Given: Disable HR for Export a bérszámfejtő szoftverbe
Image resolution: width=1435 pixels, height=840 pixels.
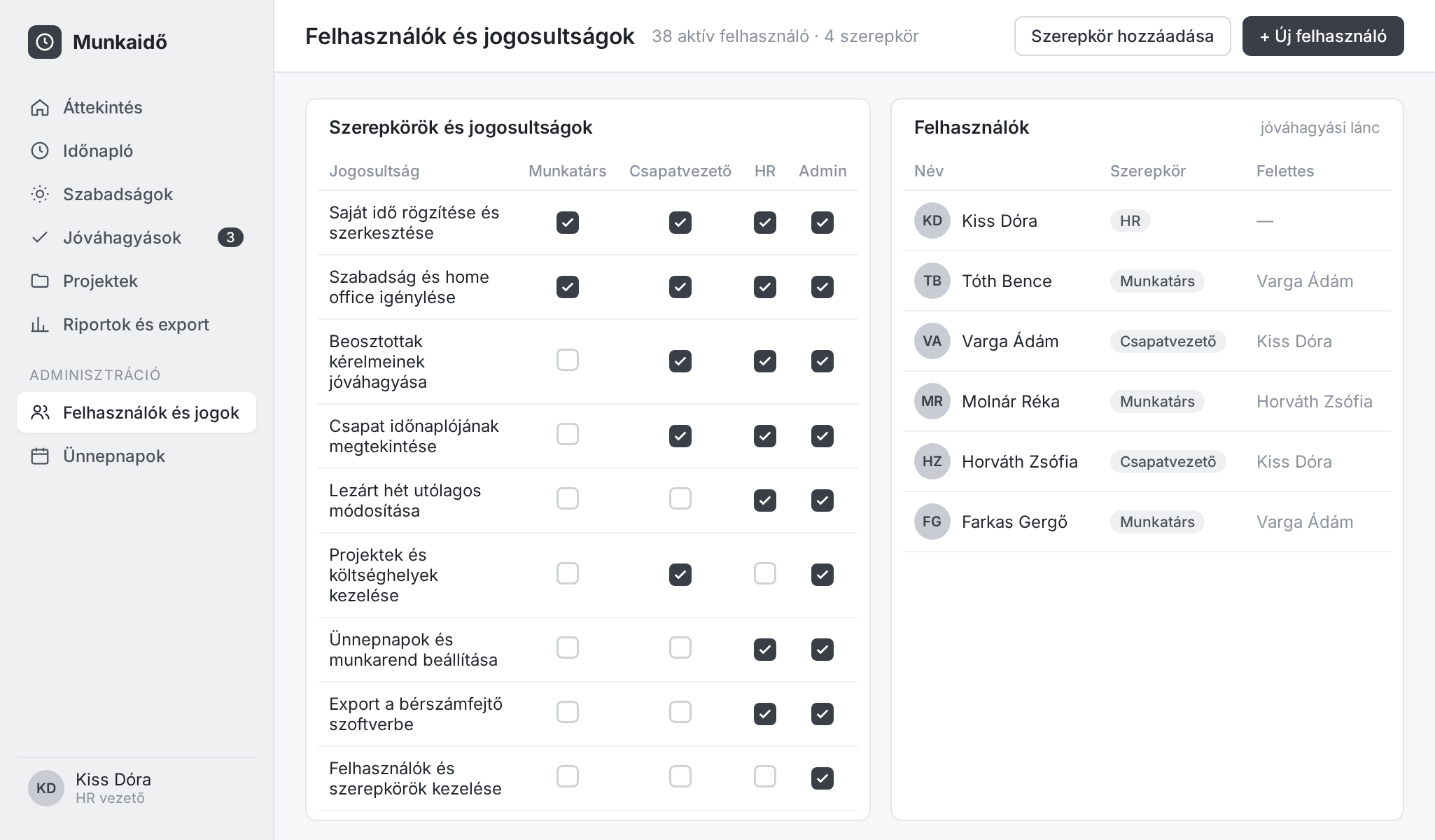Looking at the screenshot, I should pos(765,714).
